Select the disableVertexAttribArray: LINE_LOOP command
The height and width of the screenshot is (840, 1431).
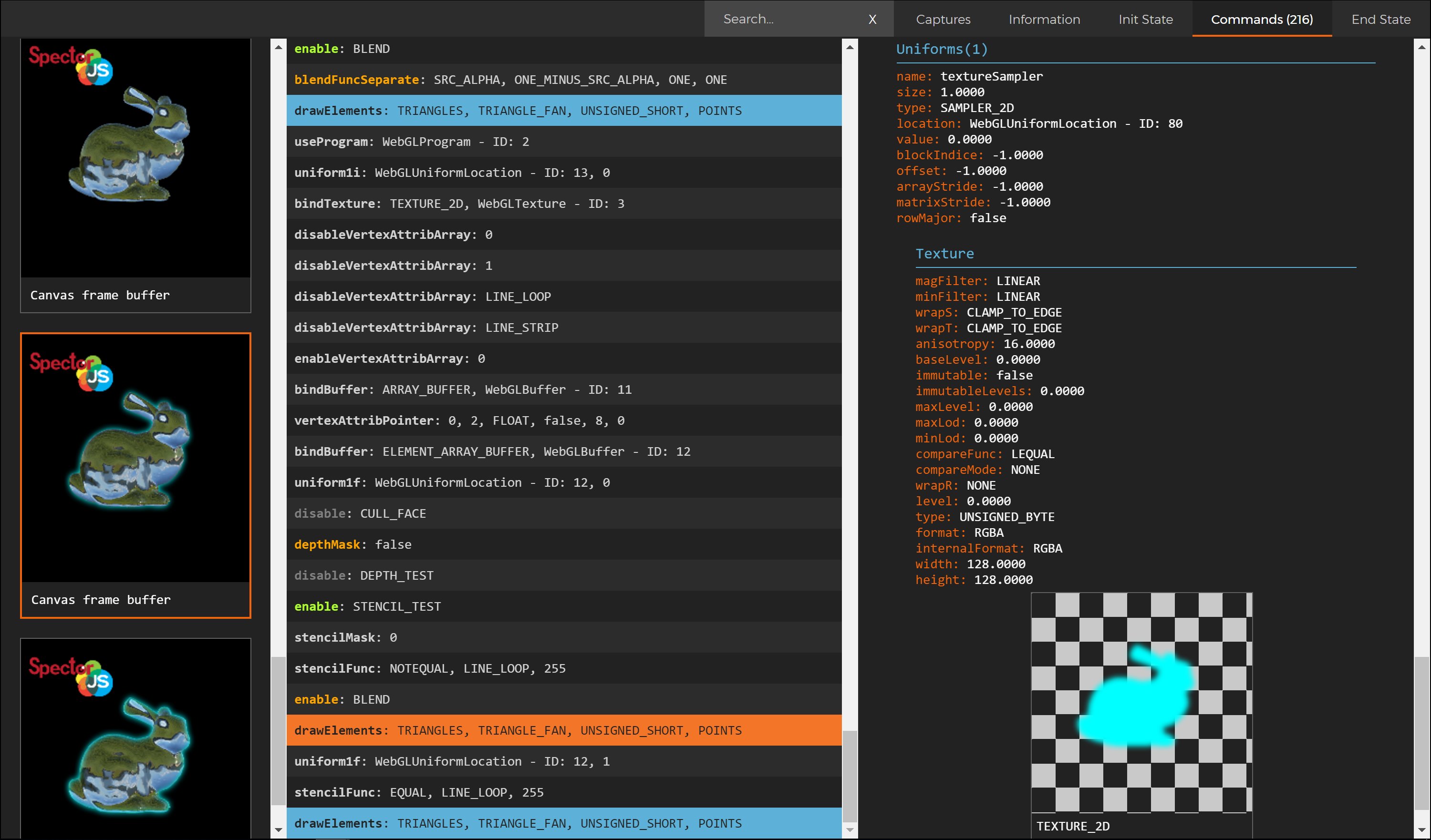[564, 296]
